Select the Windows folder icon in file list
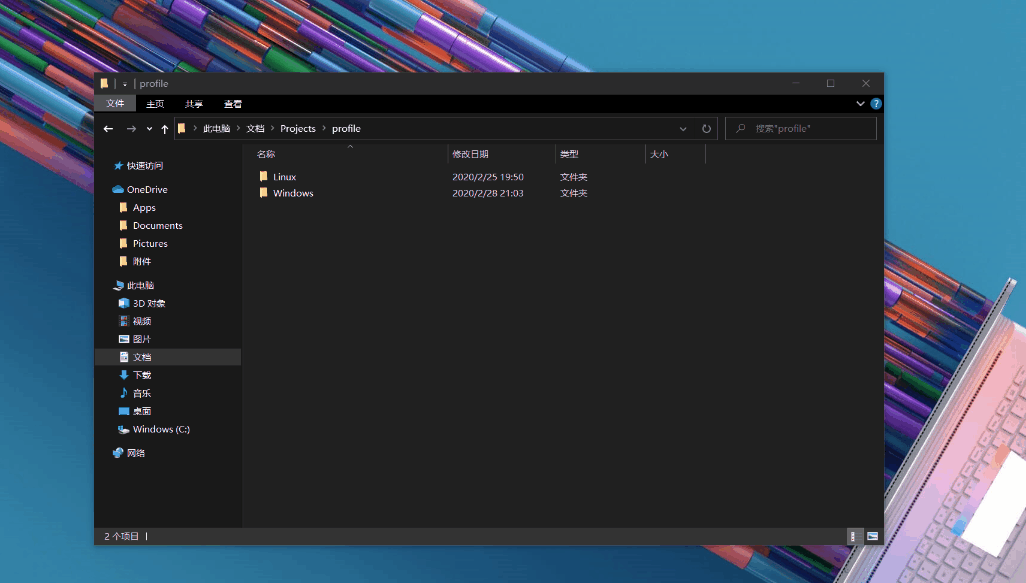1026x583 pixels. click(263, 192)
